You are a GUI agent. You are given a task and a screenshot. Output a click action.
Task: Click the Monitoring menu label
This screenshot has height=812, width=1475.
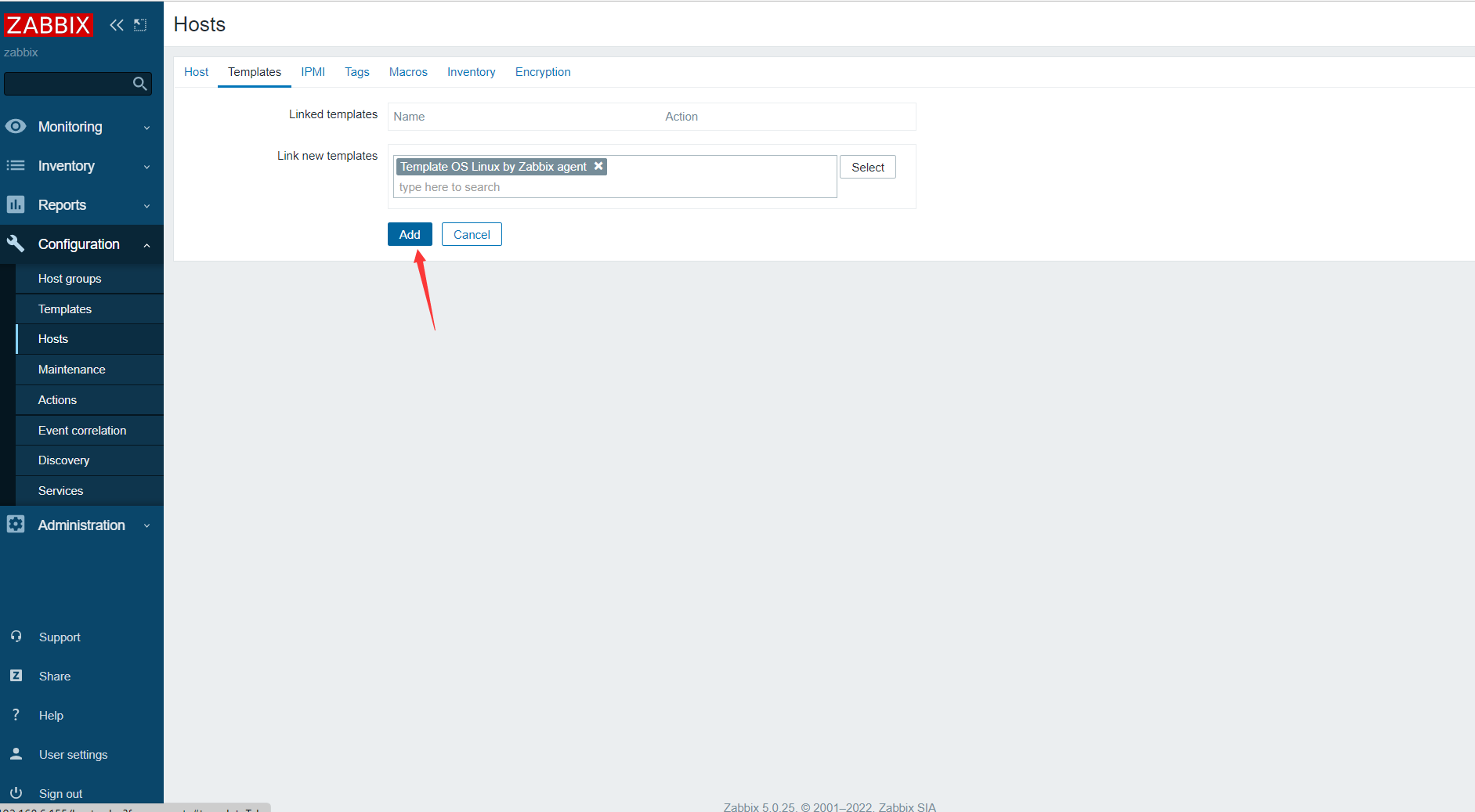70,127
